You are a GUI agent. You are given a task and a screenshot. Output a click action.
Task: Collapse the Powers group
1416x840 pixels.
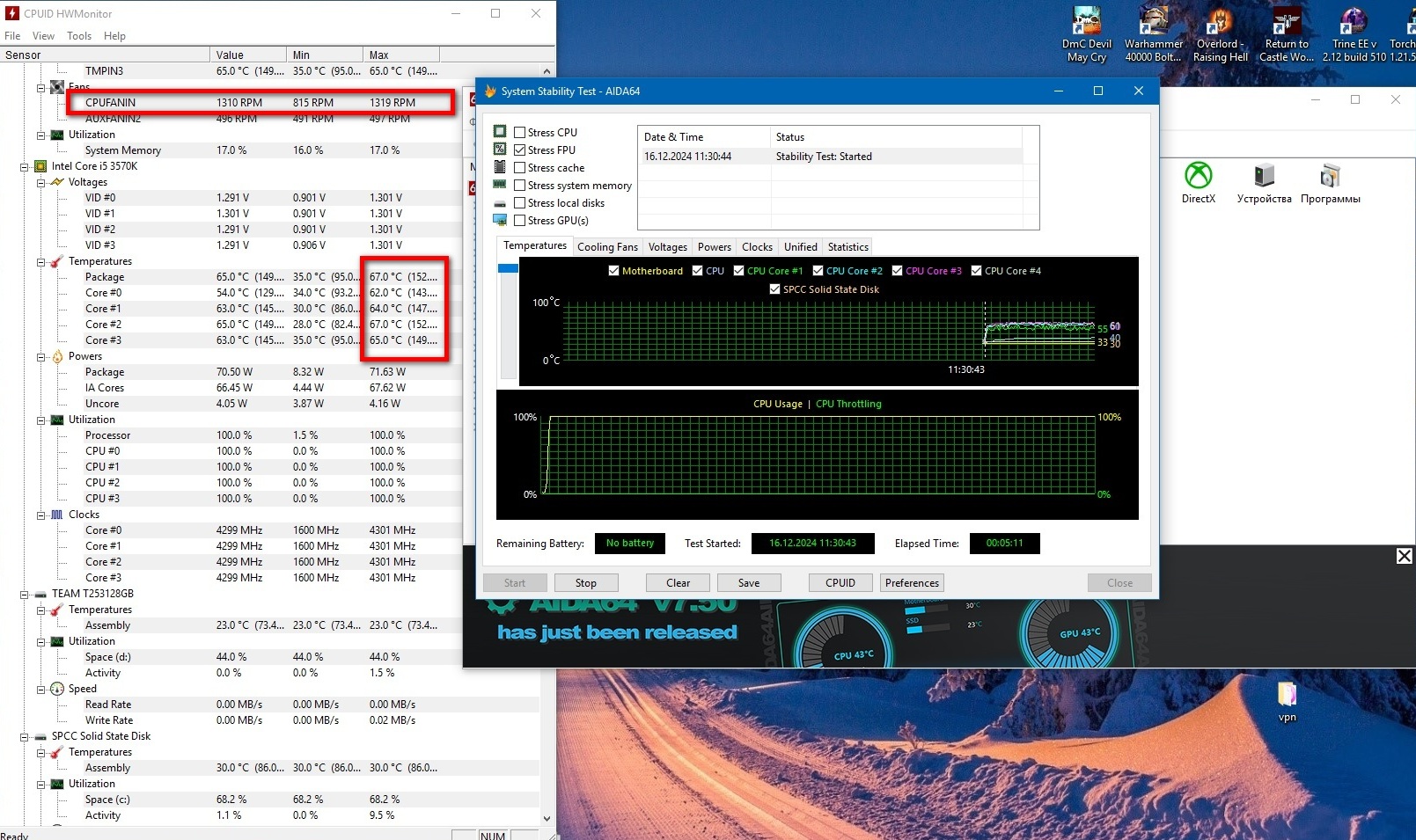[40, 356]
